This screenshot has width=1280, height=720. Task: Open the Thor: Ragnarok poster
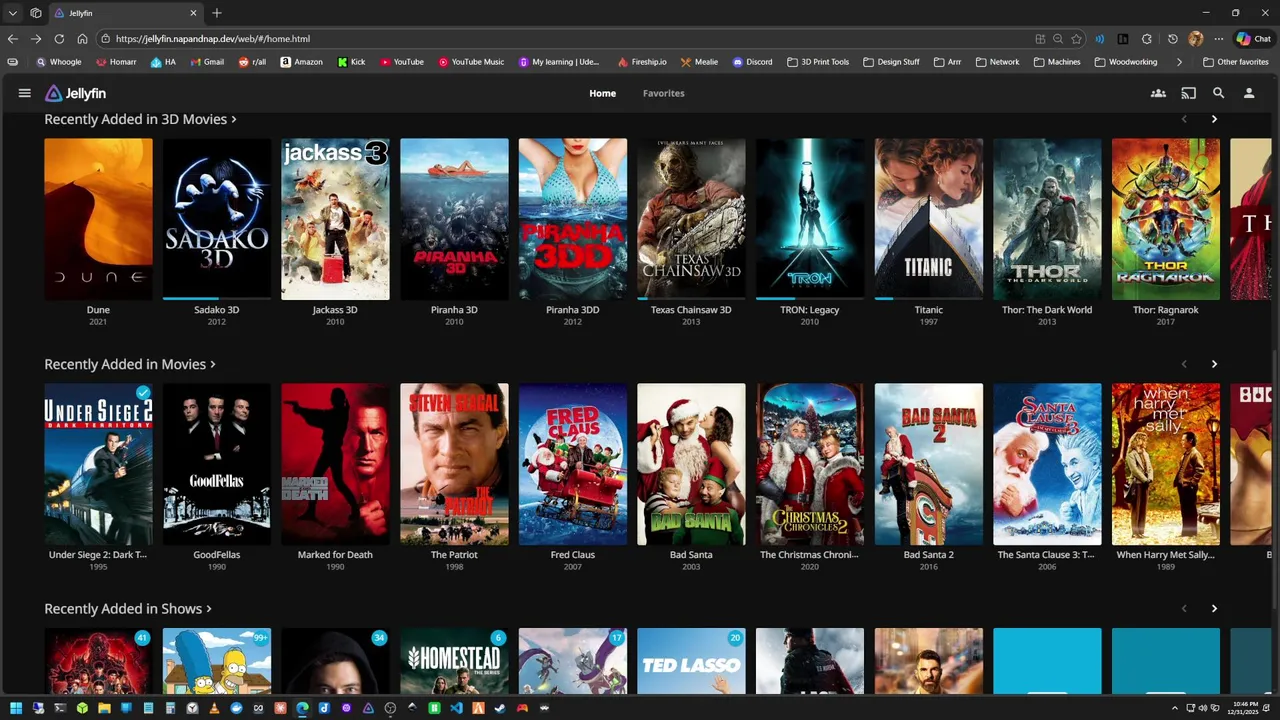coord(1166,219)
